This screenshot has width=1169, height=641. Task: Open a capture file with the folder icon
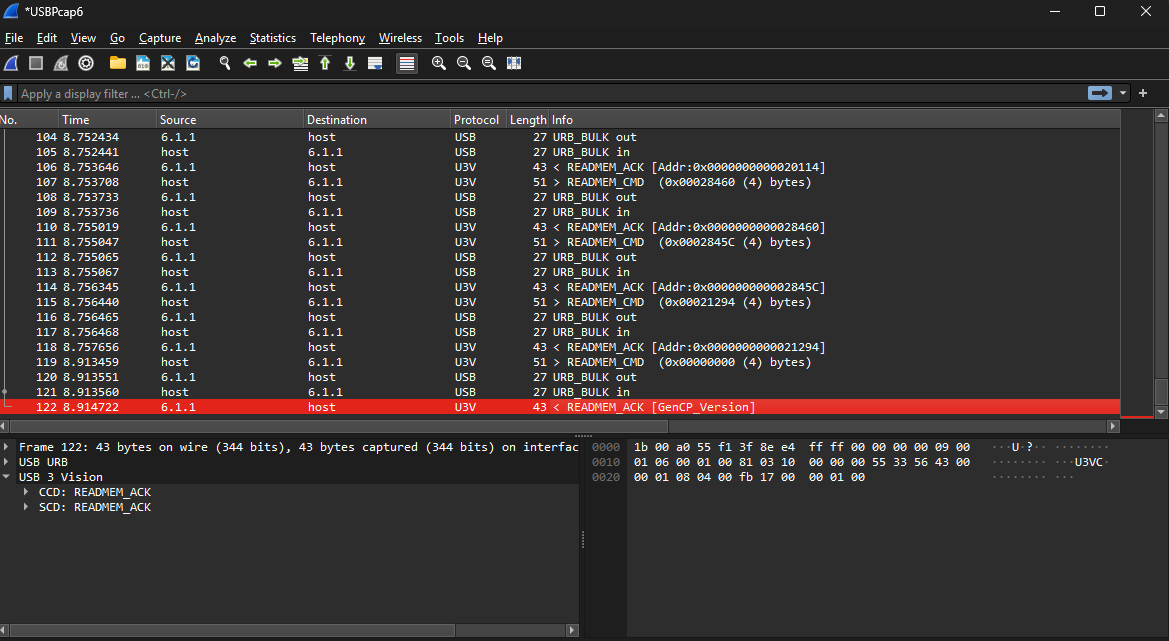118,63
